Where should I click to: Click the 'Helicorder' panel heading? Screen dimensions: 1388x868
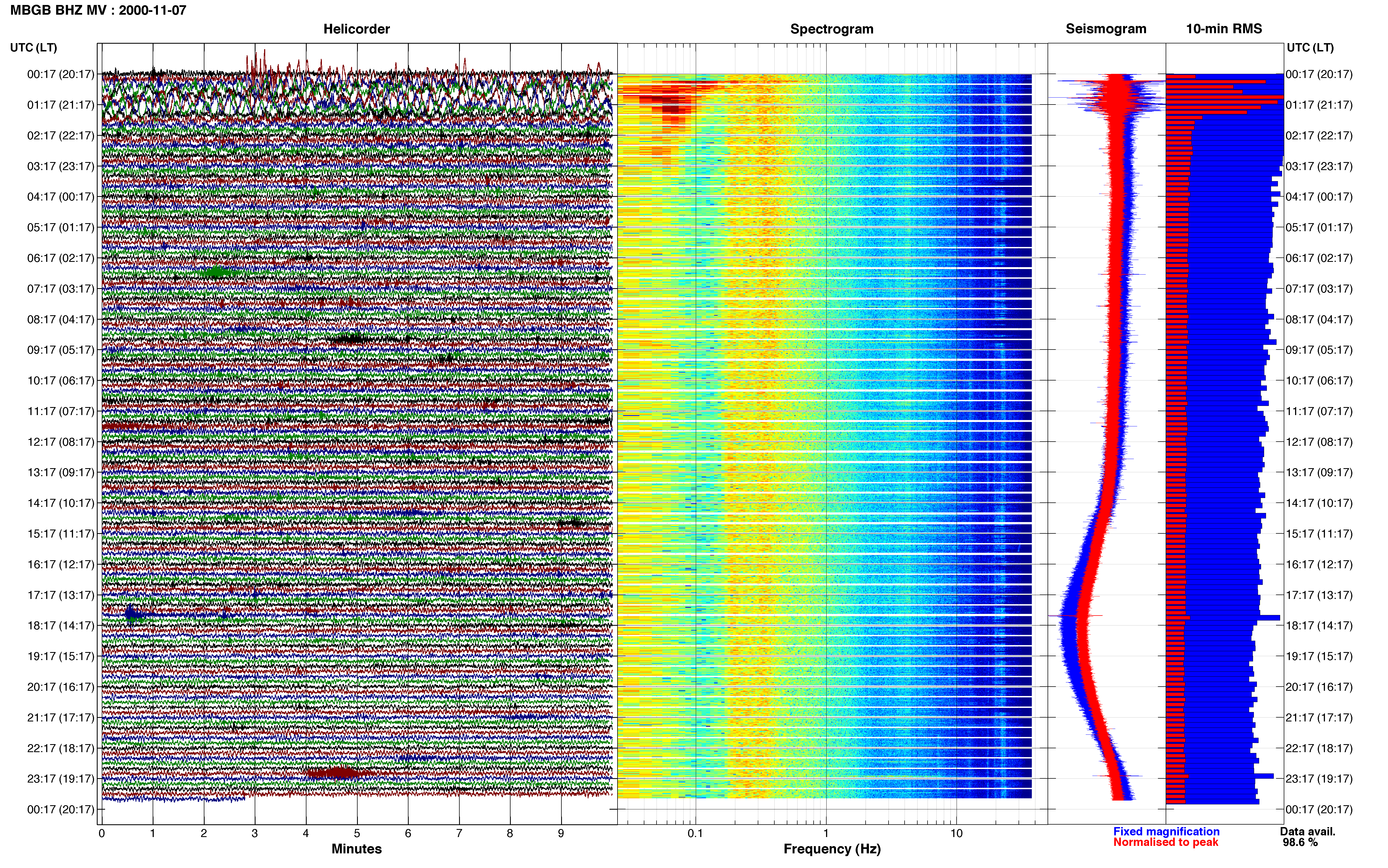pyautogui.click(x=356, y=29)
